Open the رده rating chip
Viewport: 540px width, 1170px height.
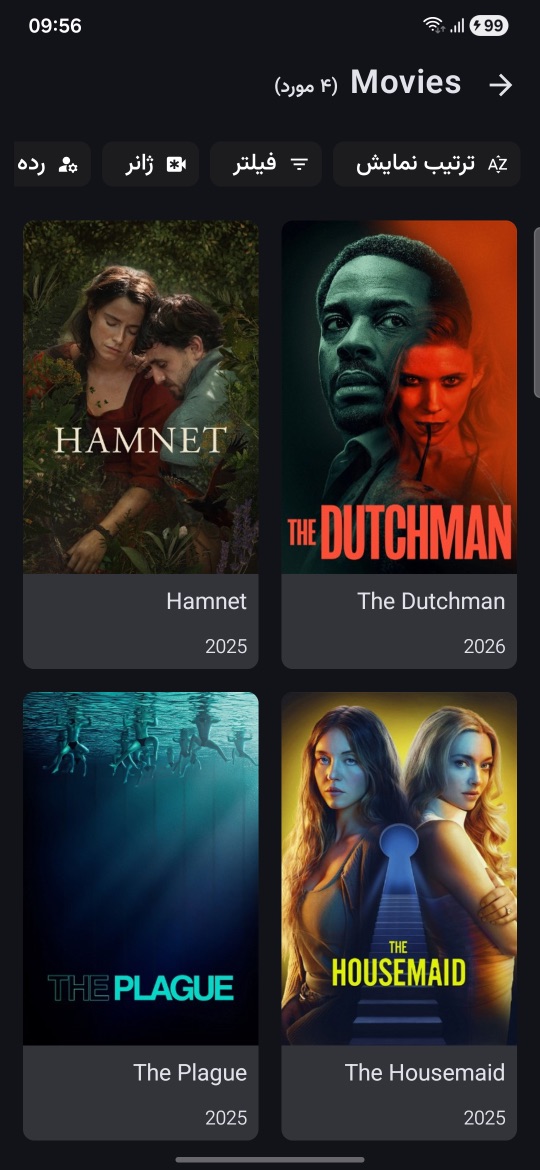(x=52, y=163)
